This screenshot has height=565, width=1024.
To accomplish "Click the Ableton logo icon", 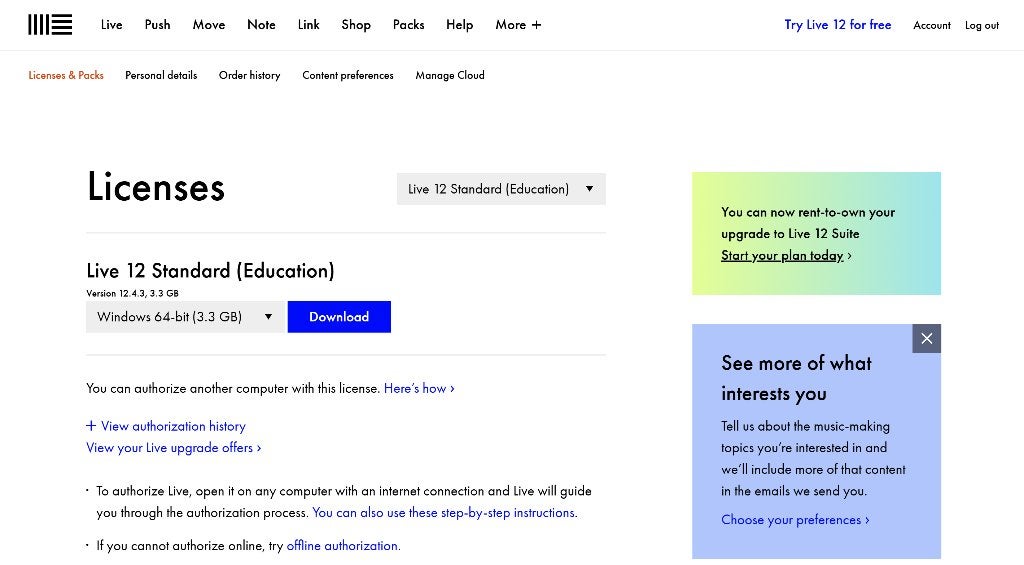I will click(x=50, y=25).
